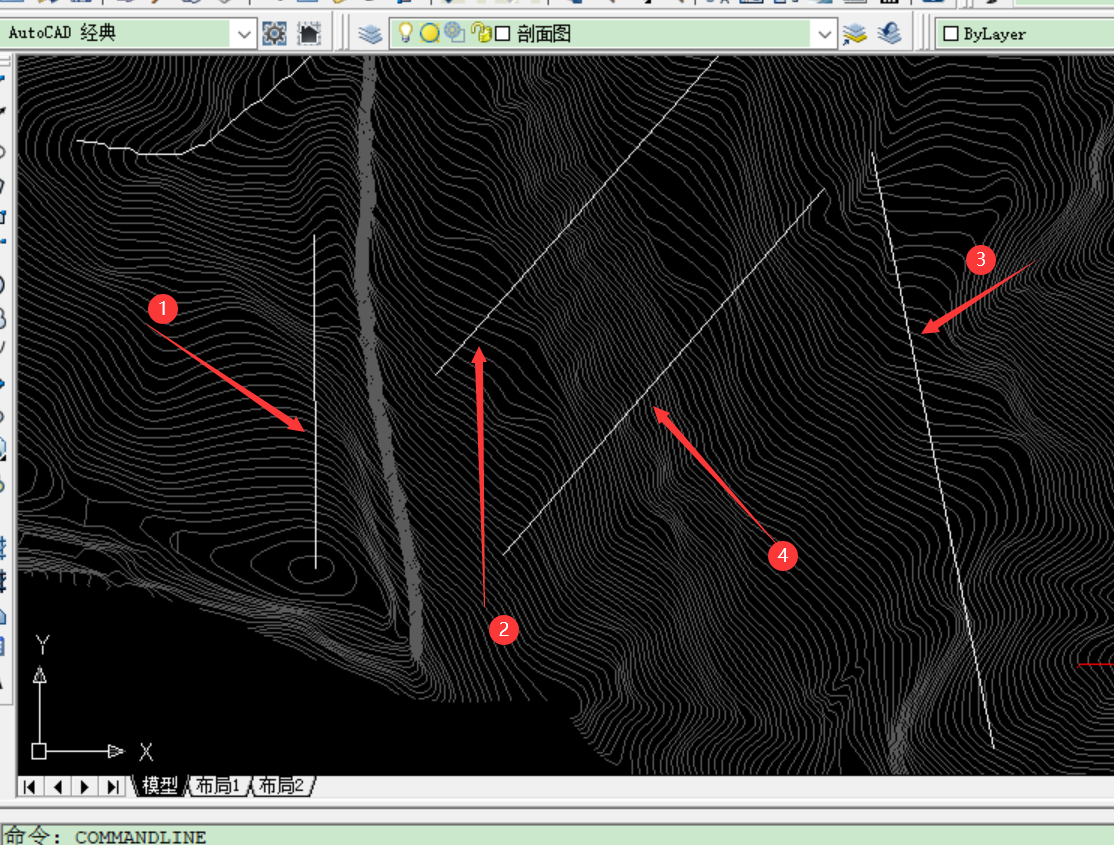The image size is (1114, 845).
Task: Jump to the first layout tab arrow
Action: tap(30, 786)
